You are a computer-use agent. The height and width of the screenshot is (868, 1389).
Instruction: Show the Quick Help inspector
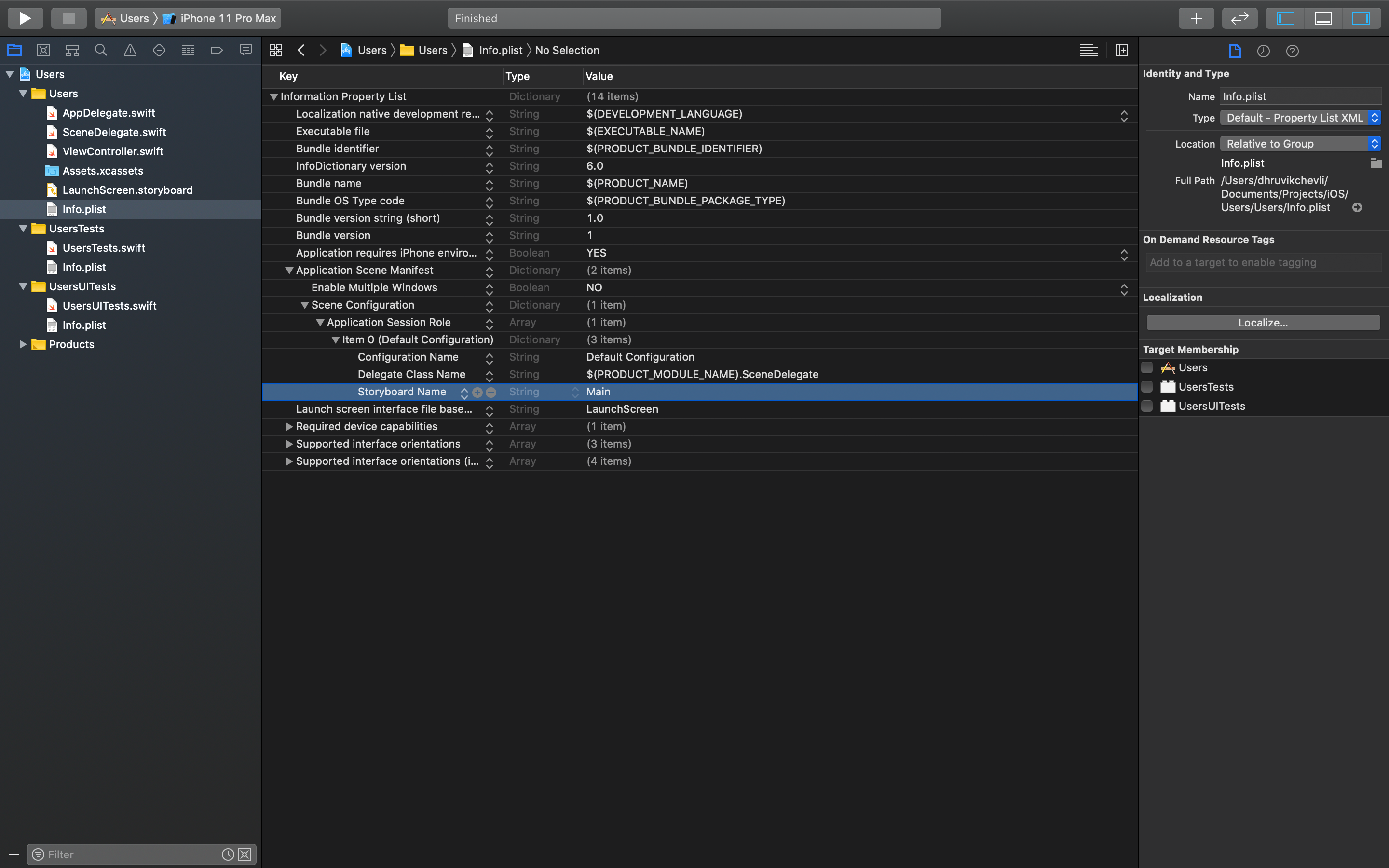[x=1292, y=51]
